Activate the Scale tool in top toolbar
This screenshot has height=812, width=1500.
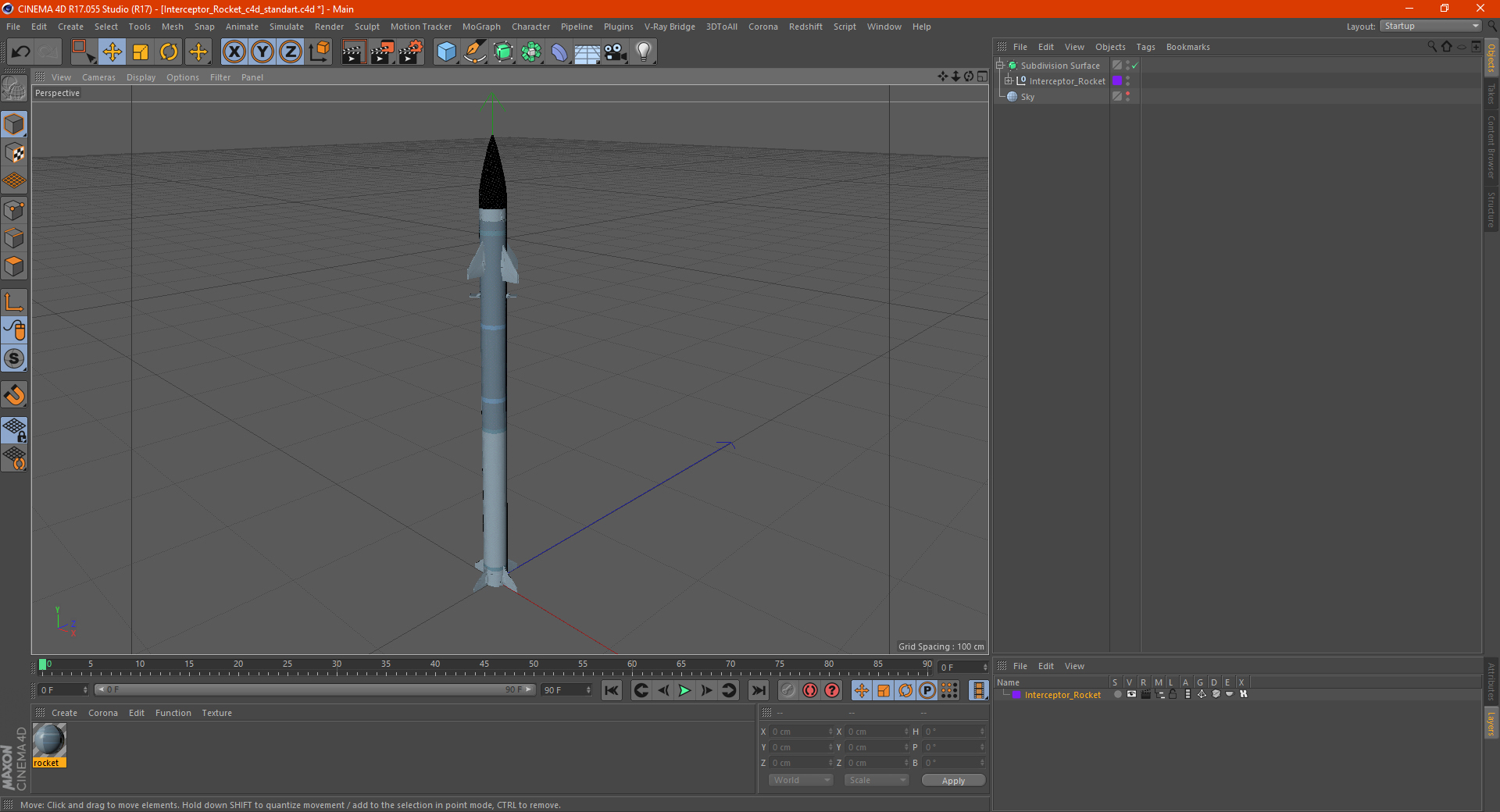(141, 52)
